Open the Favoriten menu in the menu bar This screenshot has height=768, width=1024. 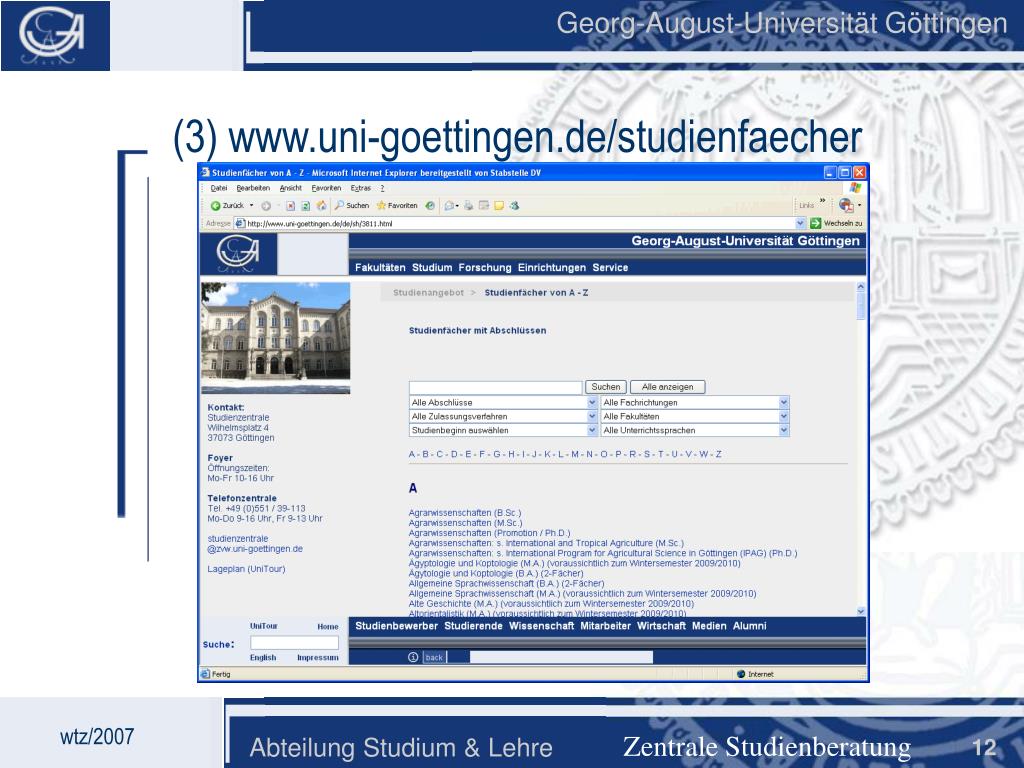pos(326,188)
